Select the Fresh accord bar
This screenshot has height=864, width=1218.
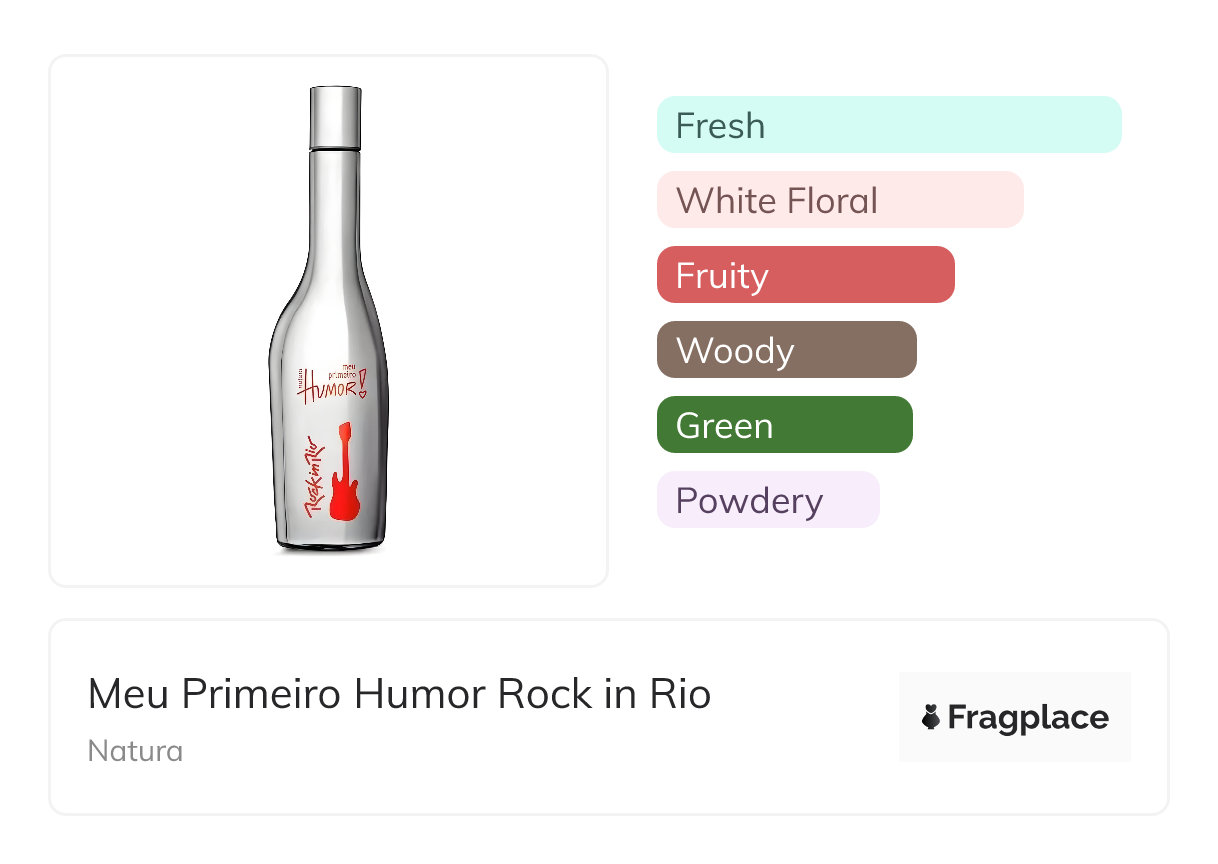tap(889, 125)
